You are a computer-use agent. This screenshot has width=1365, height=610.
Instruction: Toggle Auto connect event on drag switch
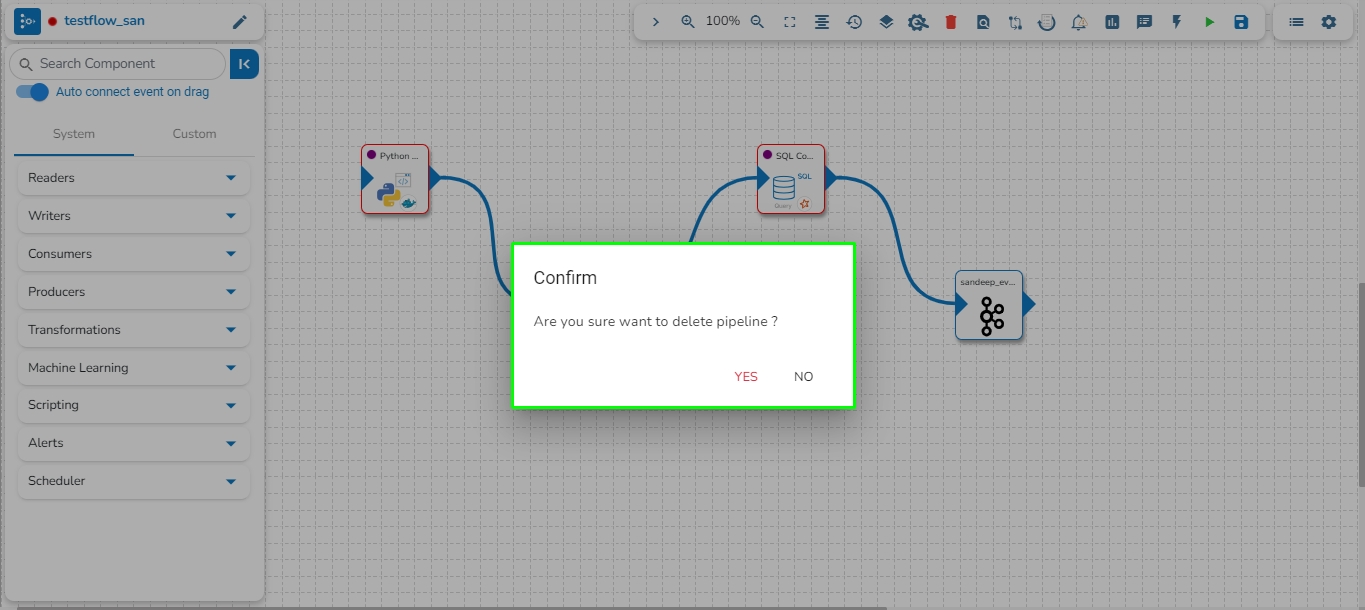tap(33, 92)
